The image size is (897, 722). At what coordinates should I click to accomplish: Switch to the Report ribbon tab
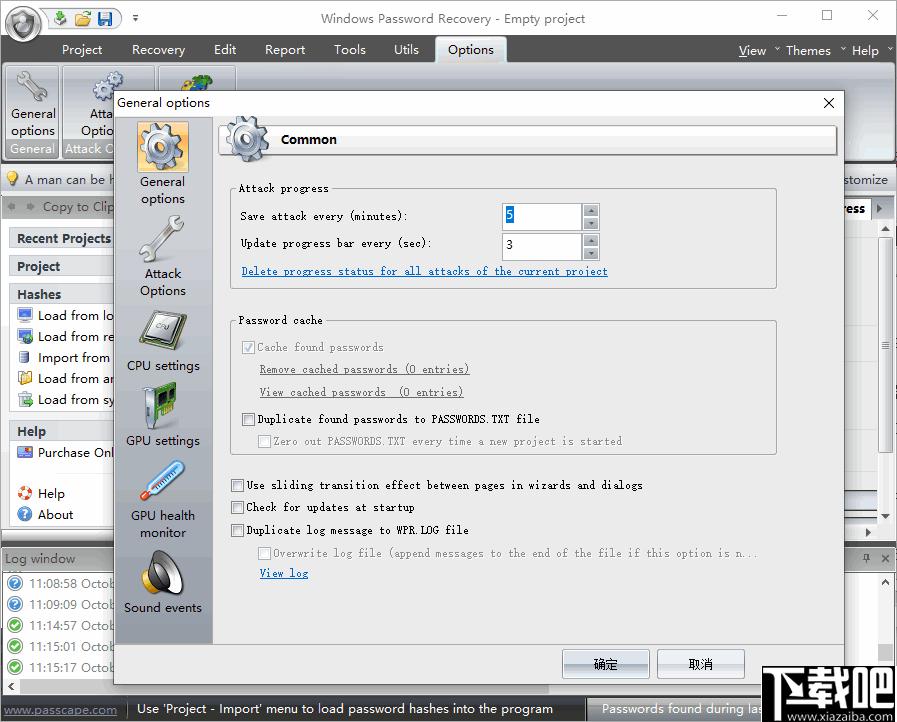[x=285, y=50]
